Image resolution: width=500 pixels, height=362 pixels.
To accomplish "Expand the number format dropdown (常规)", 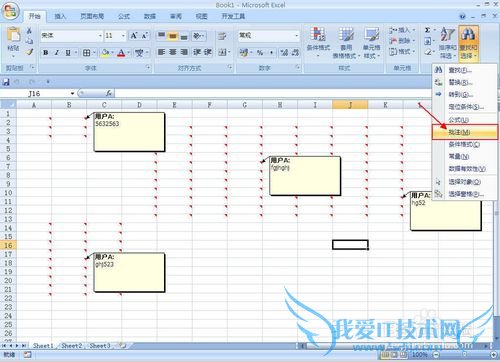I will [x=296, y=35].
